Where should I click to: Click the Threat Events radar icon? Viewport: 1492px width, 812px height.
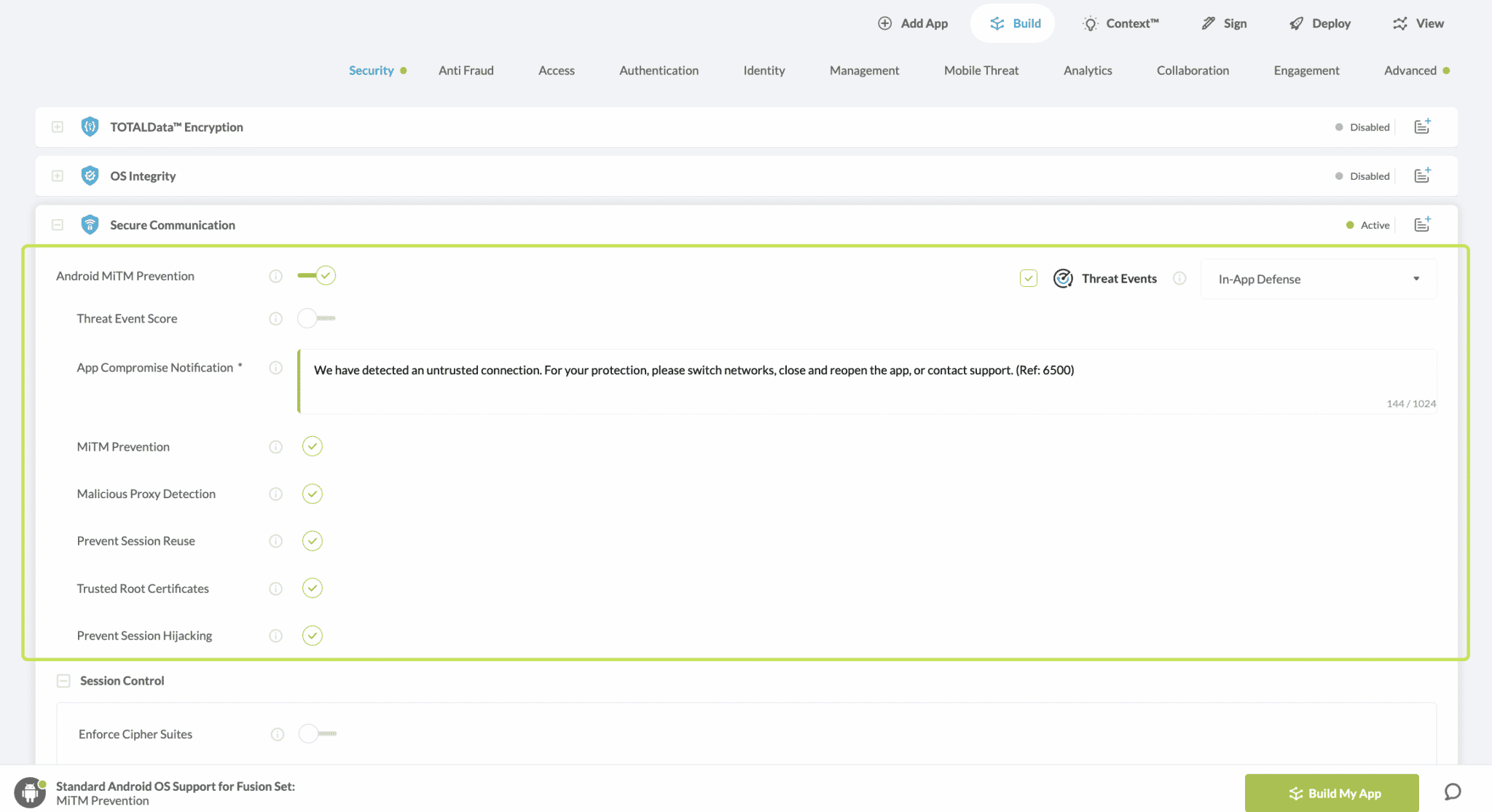pos(1063,278)
